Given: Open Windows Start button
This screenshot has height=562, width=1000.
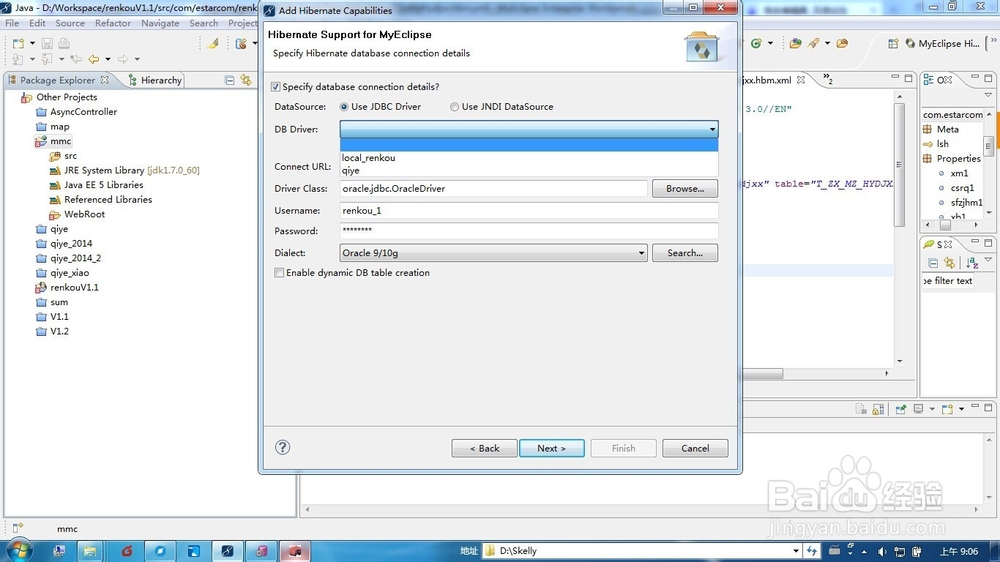Looking at the screenshot, I should (x=18, y=551).
